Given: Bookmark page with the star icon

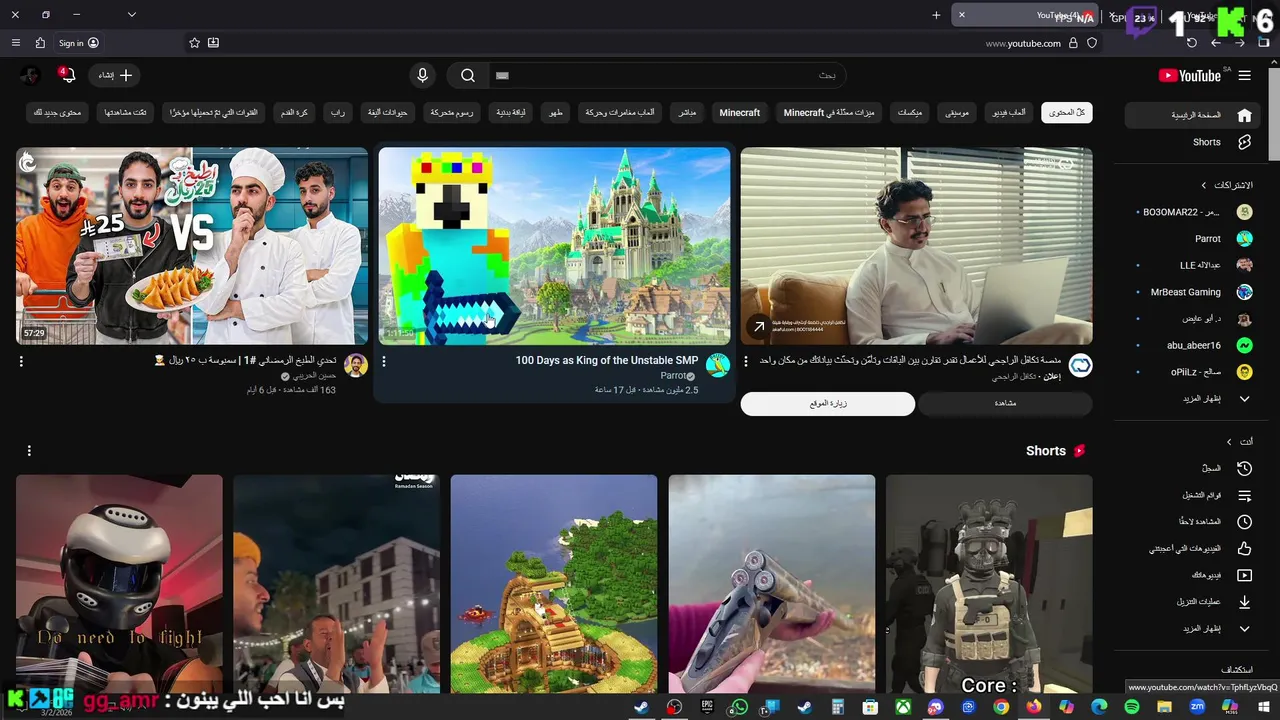Looking at the screenshot, I should pyautogui.click(x=195, y=43).
